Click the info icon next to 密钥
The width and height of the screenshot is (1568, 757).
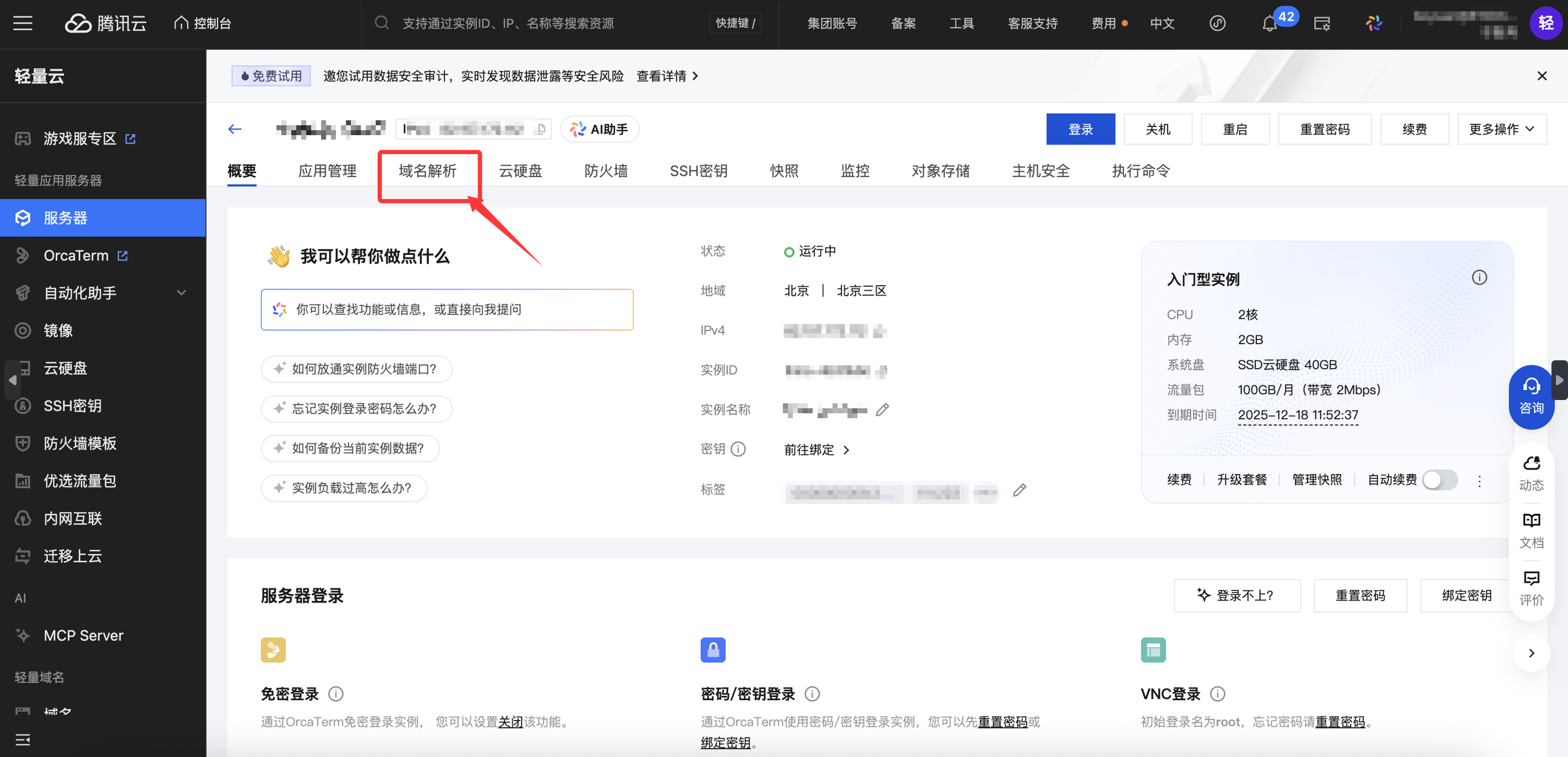(738, 449)
